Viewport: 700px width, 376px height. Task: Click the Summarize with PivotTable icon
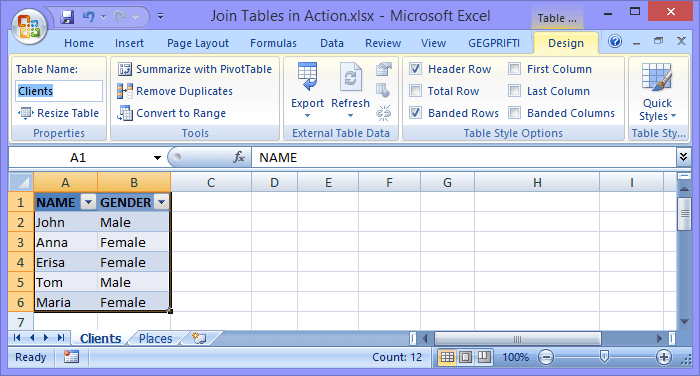(x=125, y=69)
